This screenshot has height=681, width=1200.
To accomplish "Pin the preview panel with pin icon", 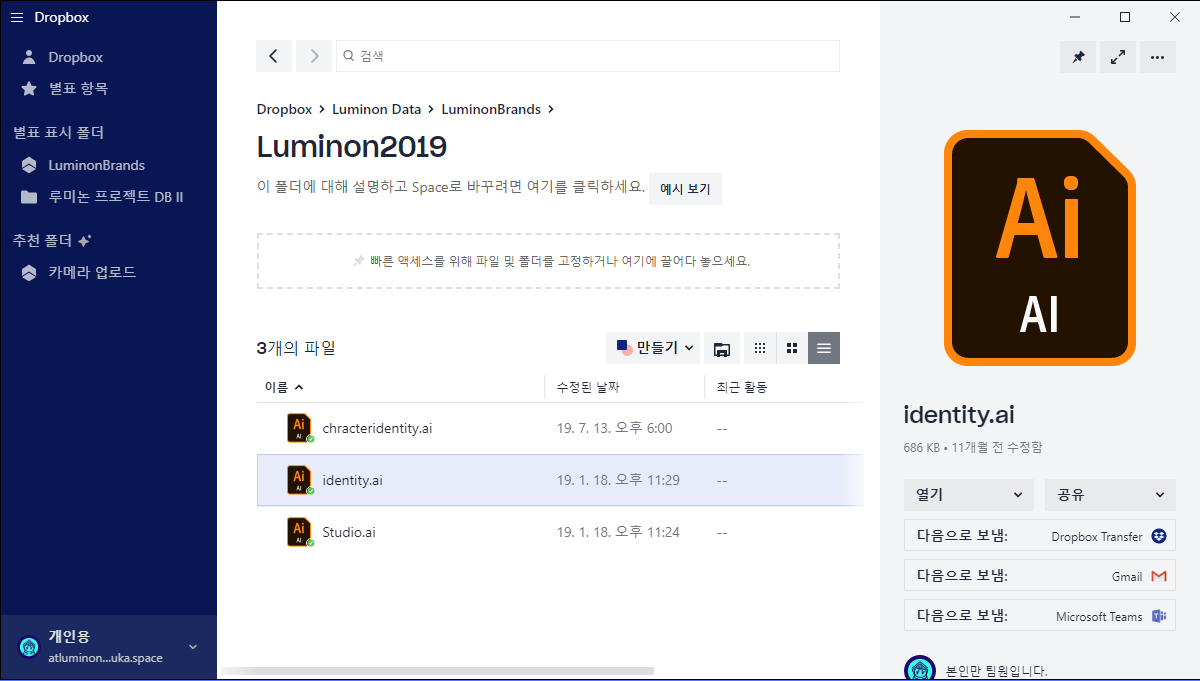I will pyautogui.click(x=1078, y=57).
